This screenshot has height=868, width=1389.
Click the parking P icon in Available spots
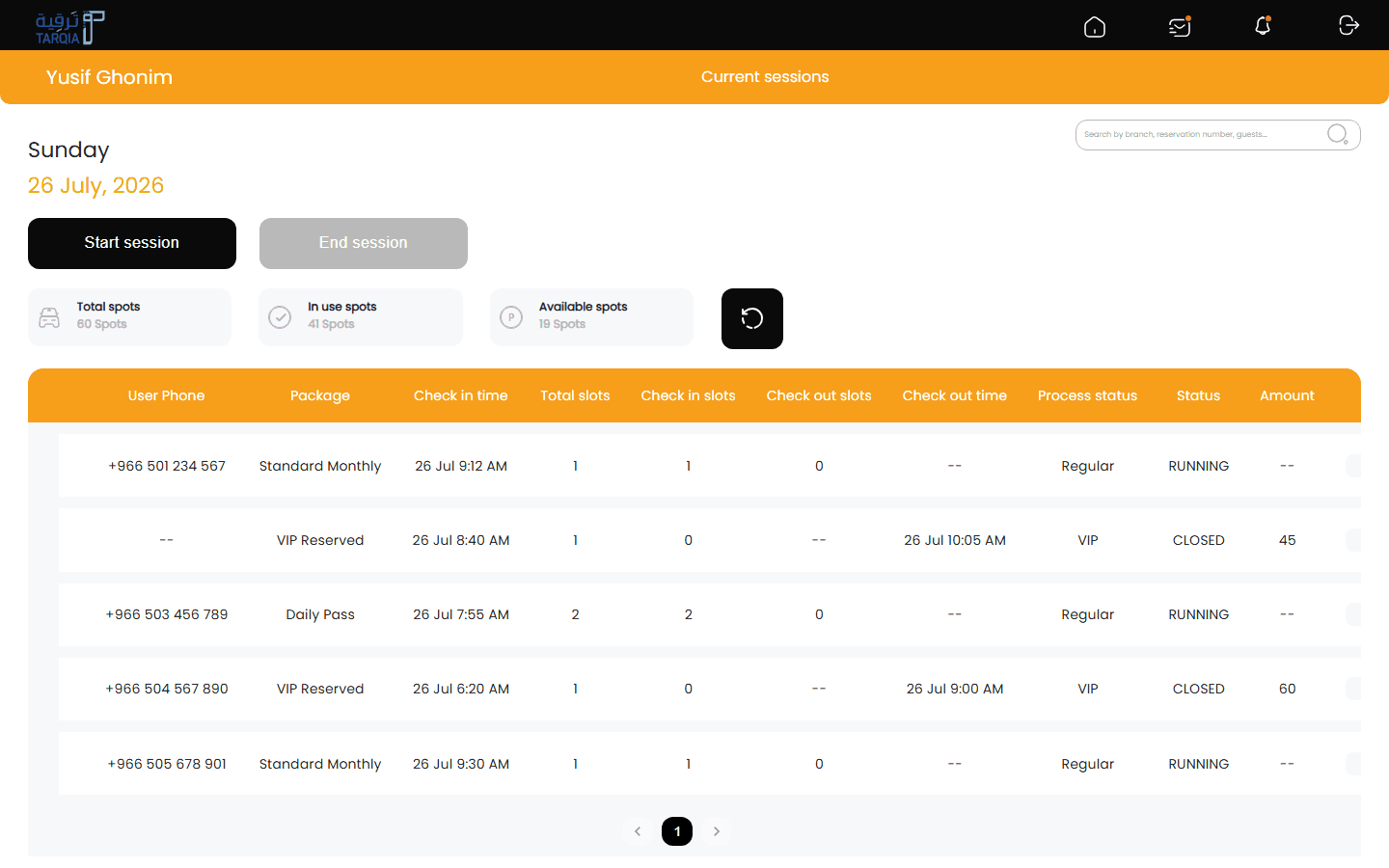coord(511,317)
